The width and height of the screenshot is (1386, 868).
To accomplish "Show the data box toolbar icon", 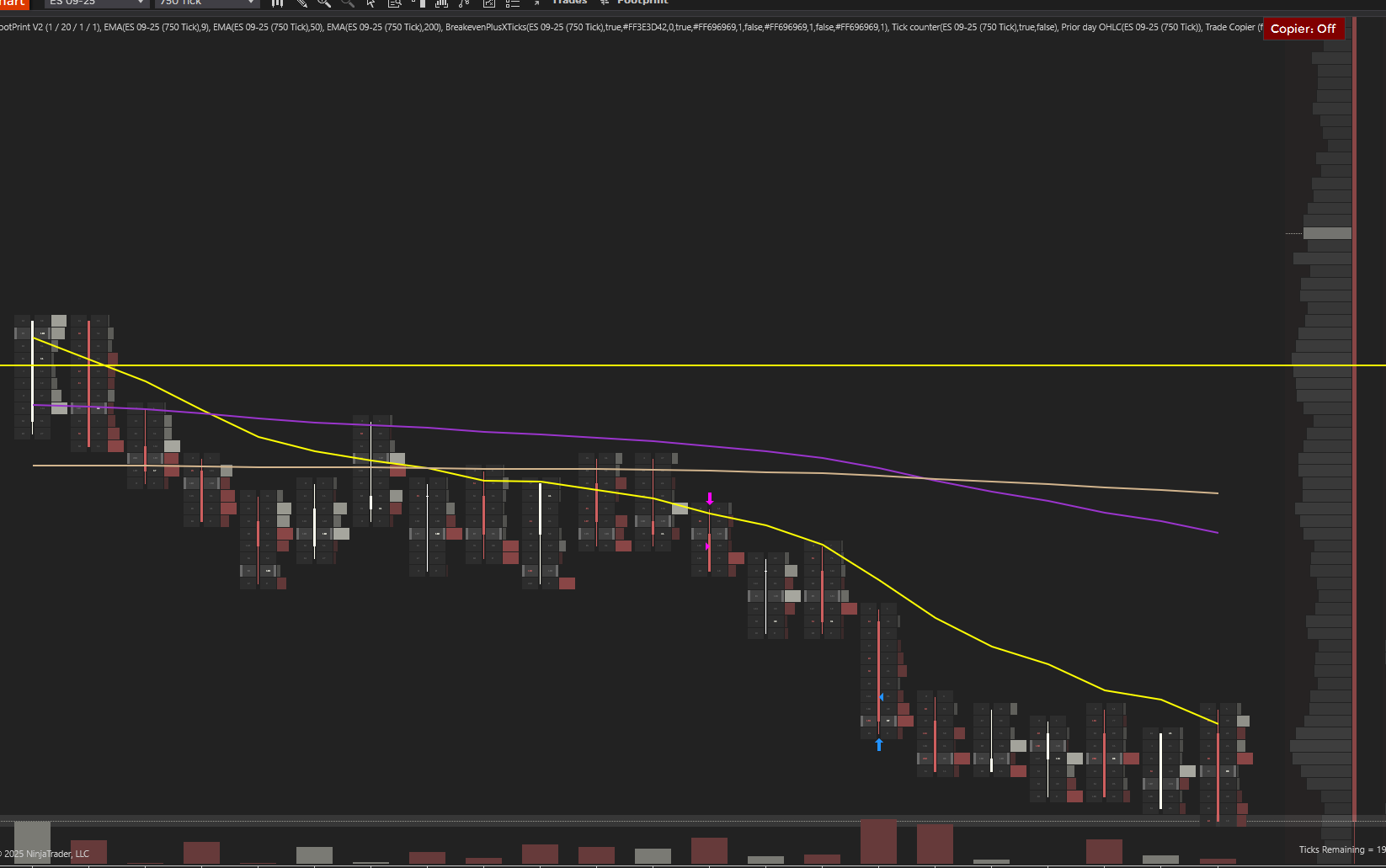I will 394,3.
